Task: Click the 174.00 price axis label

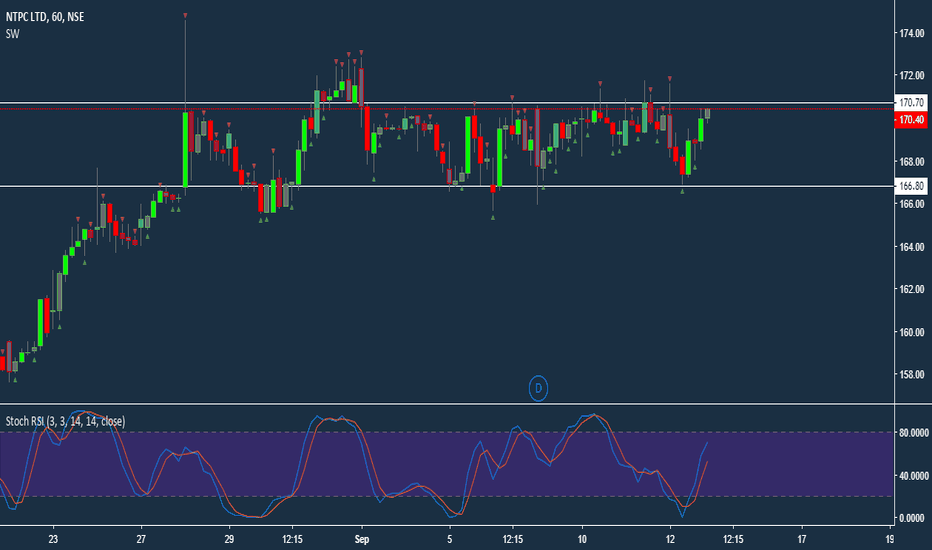Action: [911, 33]
